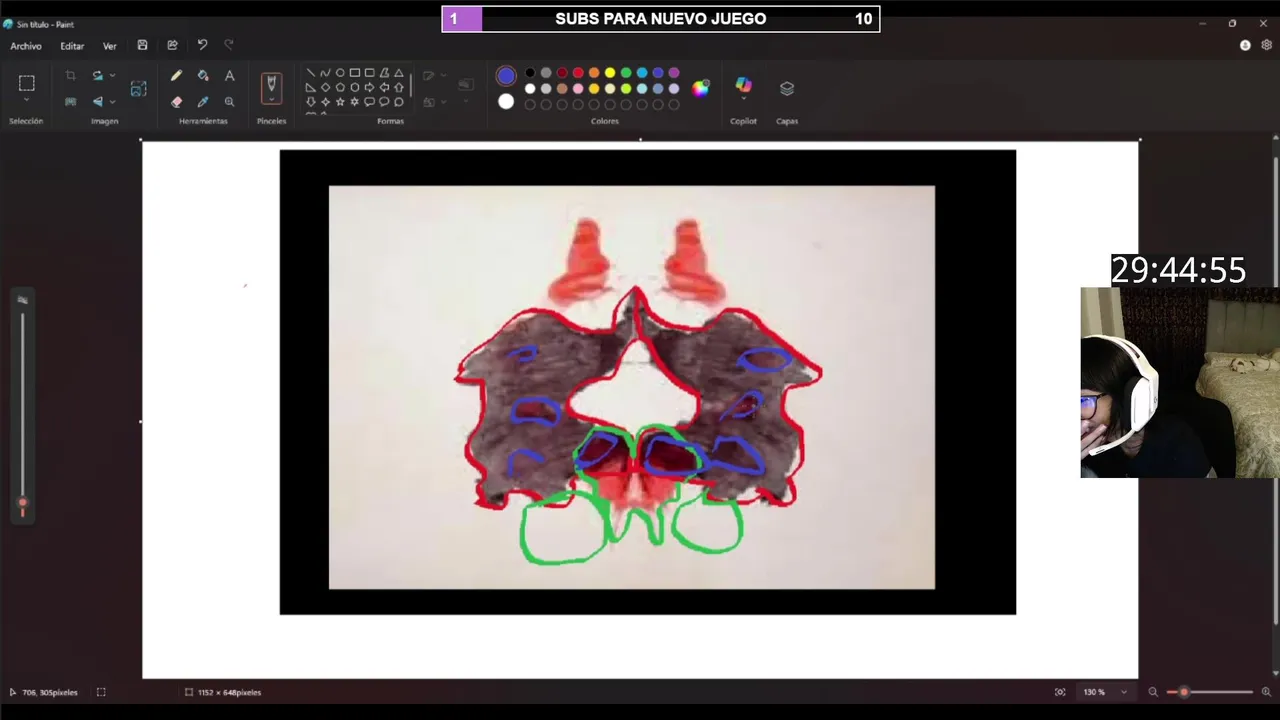Open the Capas layers panel

pyautogui.click(x=787, y=88)
